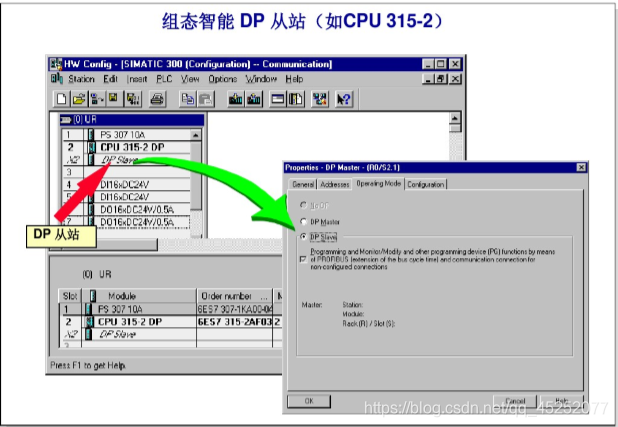Click the module icon beside PS 307 10A in the detail table
The height and width of the screenshot is (427, 618).
coord(89,309)
